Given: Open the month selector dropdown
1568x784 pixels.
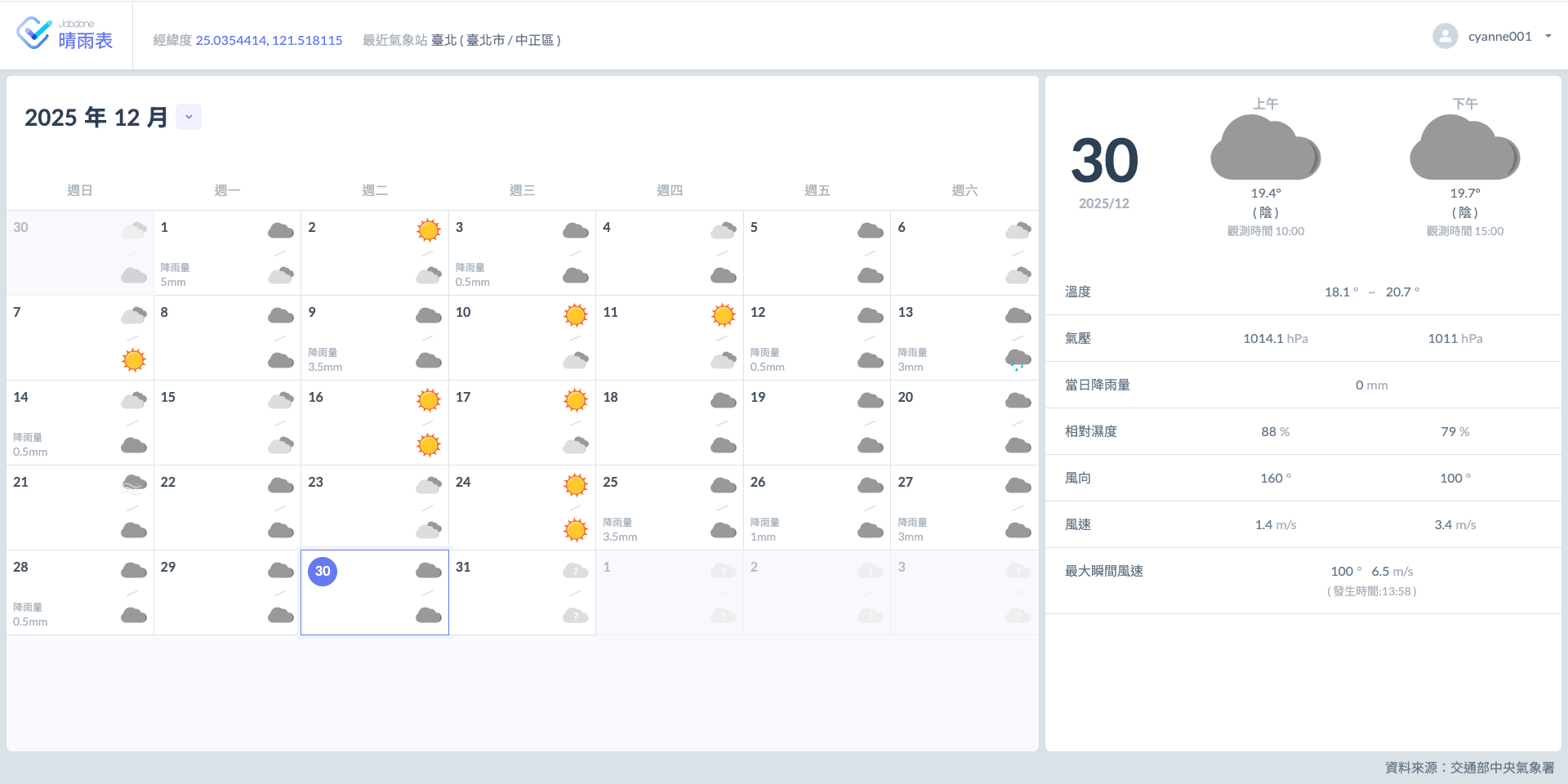Looking at the screenshot, I should (189, 117).
